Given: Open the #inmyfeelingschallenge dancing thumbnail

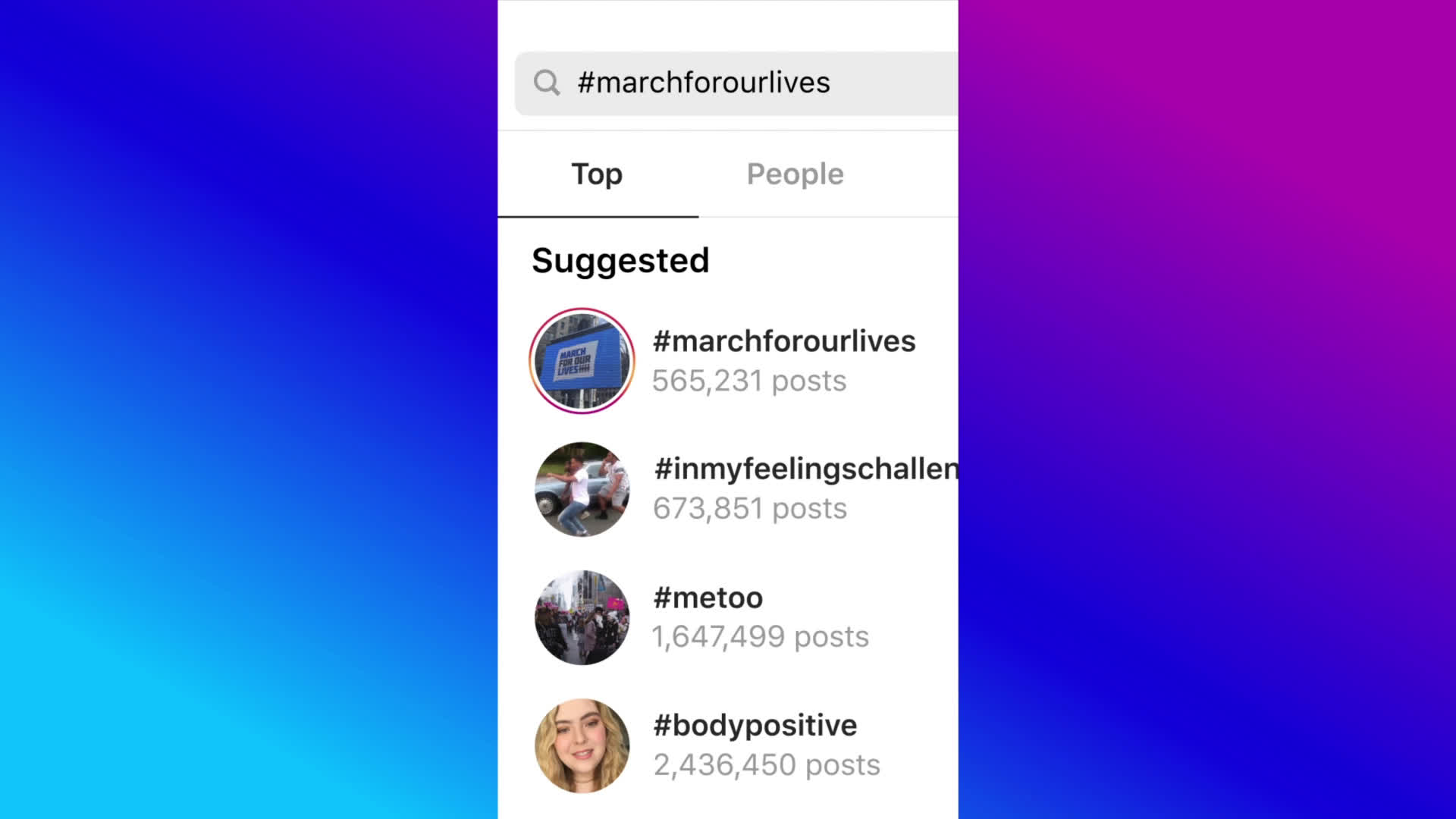Looking at the screenshot, I should coord(582,489).
